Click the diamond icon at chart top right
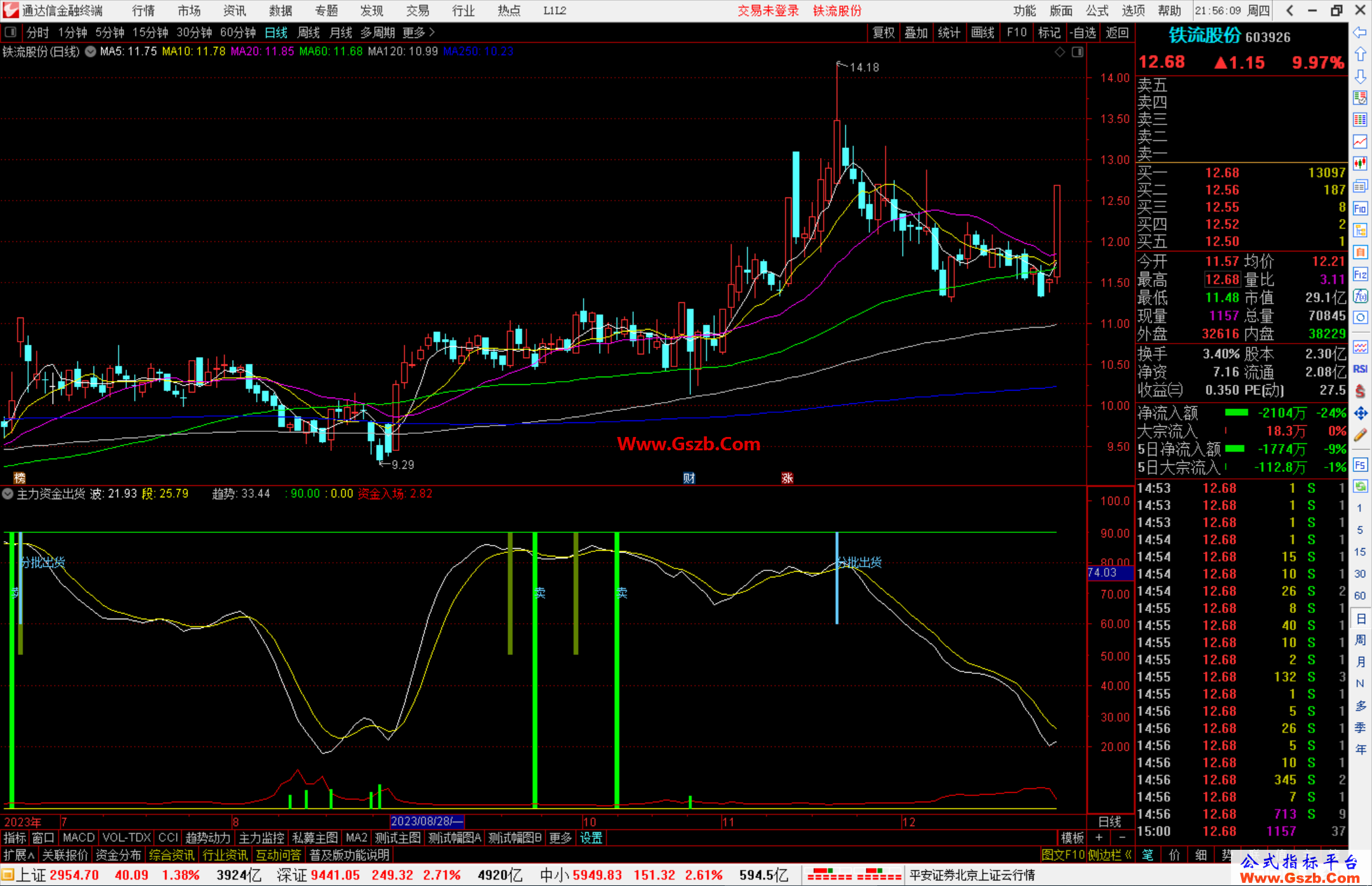 point(1059,52)
